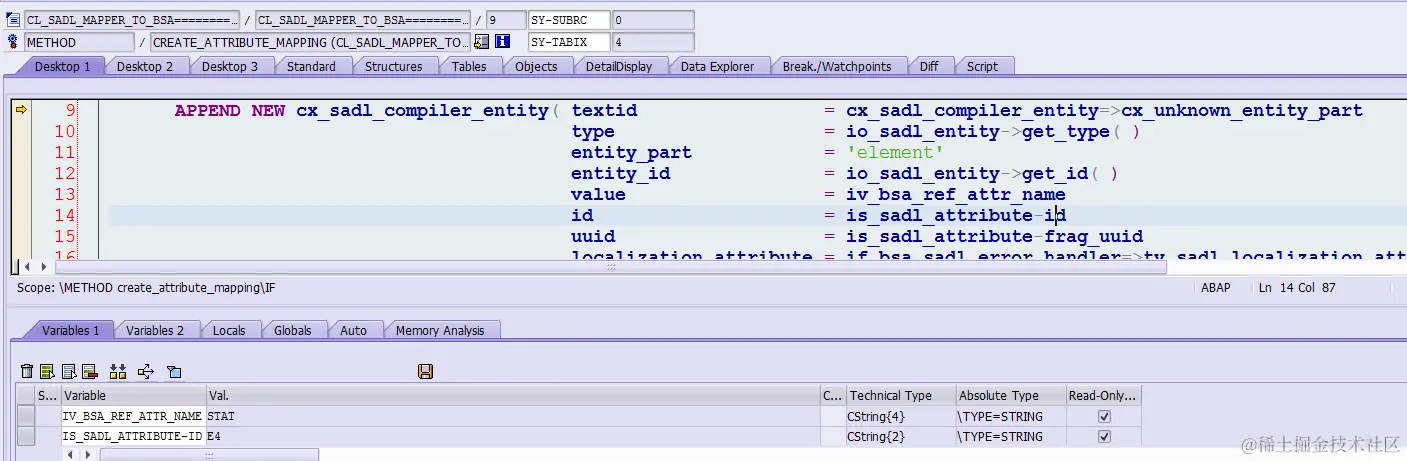Open the DetailDisplay tab

(x=619, y=66)
